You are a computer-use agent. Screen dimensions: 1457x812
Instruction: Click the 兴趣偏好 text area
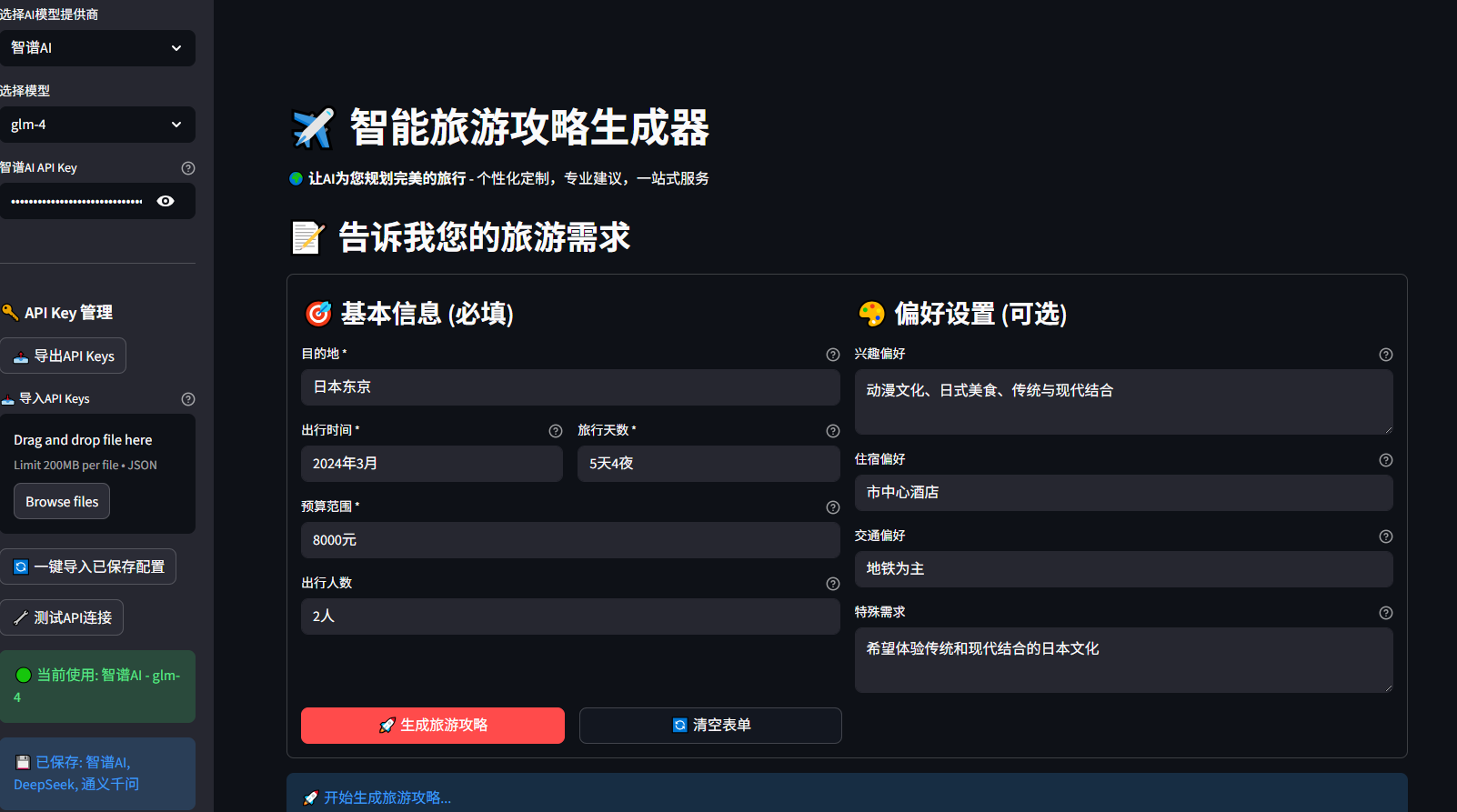point(1124,402)
